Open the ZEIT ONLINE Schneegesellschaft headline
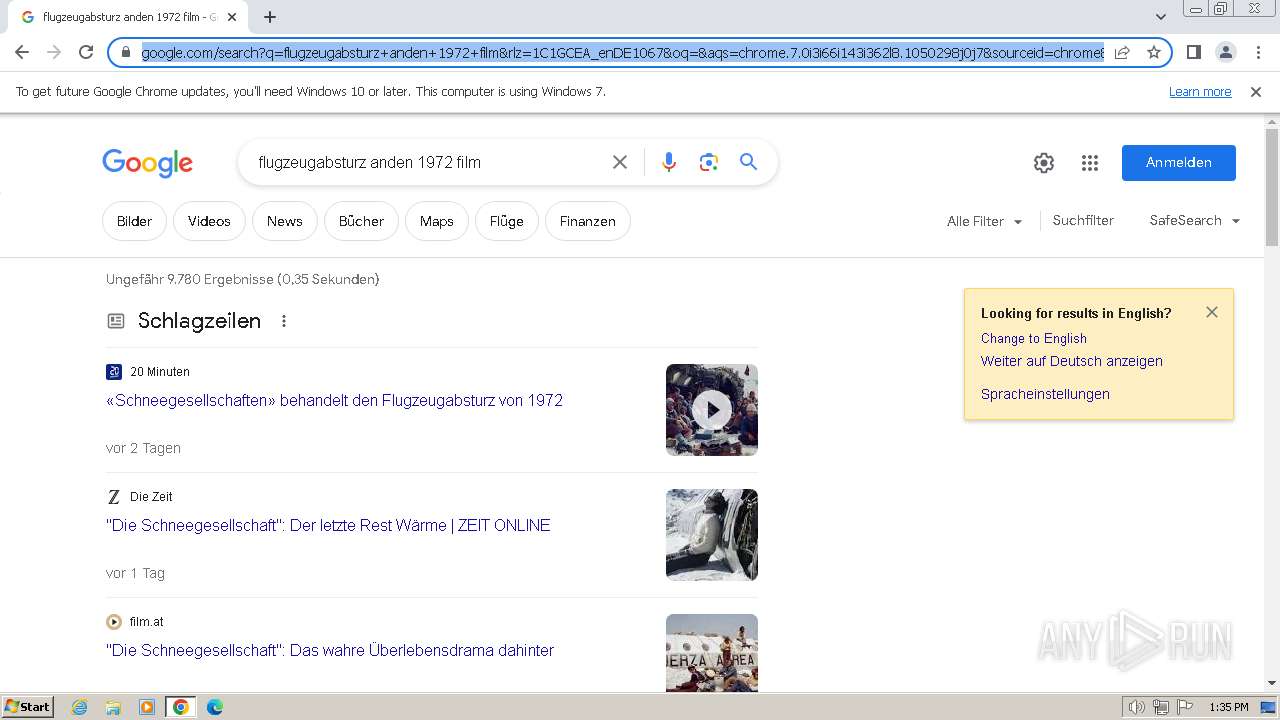 click(328, 525)
